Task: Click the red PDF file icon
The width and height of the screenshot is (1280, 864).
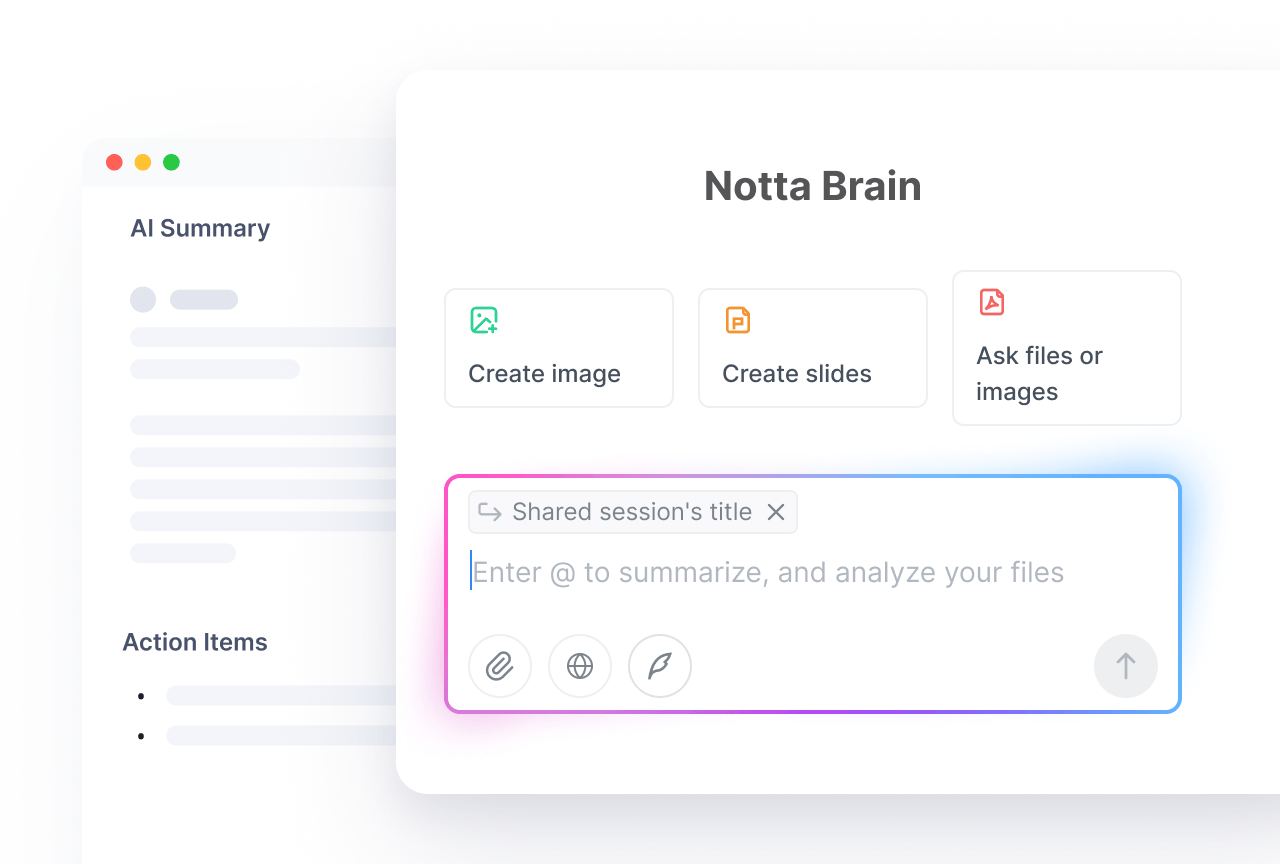Action: coord(992,302)
